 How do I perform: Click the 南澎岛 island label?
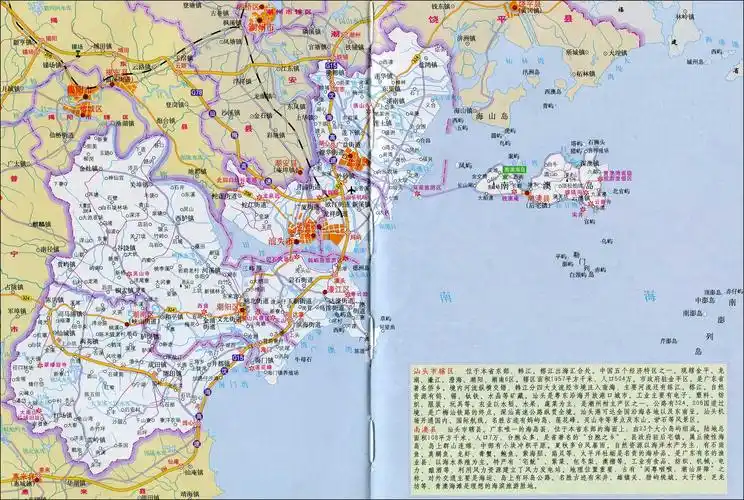click(x=691, y=313)
